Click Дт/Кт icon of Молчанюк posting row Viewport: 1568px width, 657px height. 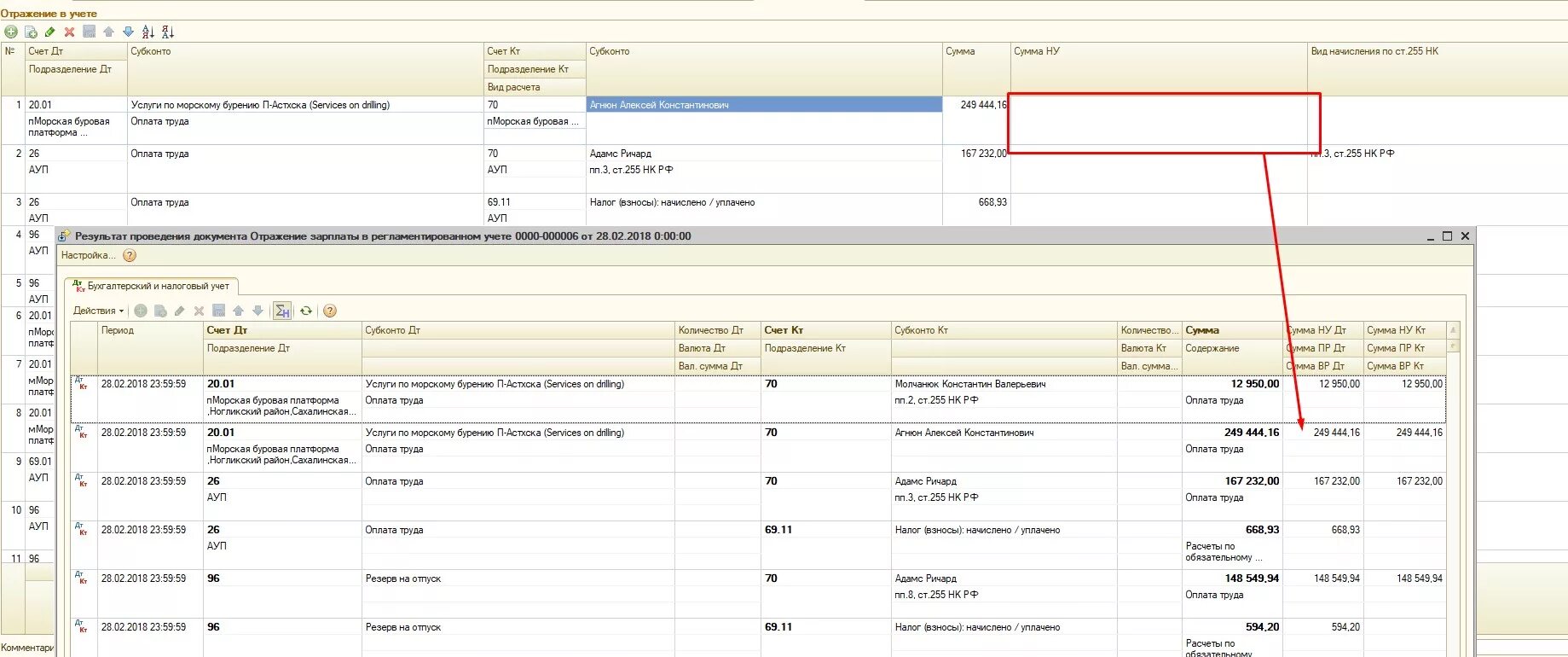pos(81,382)
